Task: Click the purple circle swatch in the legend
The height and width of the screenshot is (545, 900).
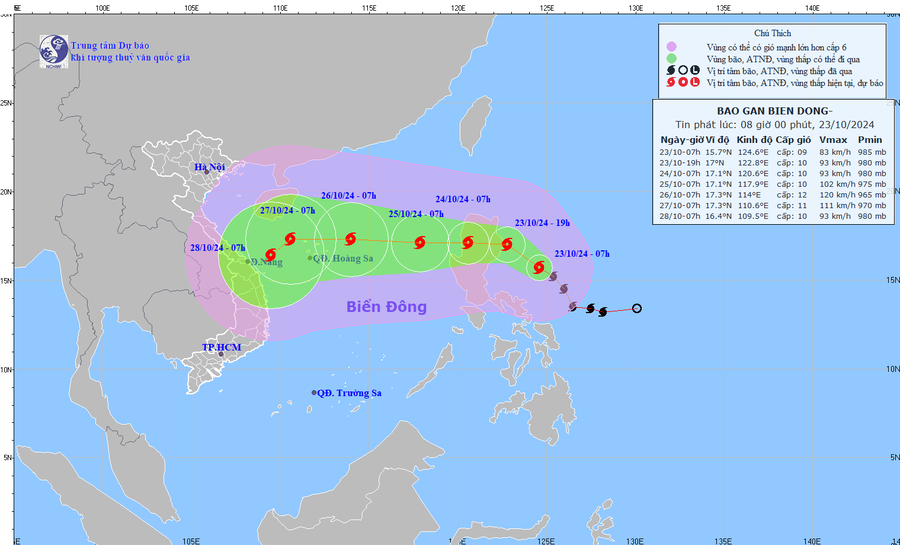Action: 672,46
